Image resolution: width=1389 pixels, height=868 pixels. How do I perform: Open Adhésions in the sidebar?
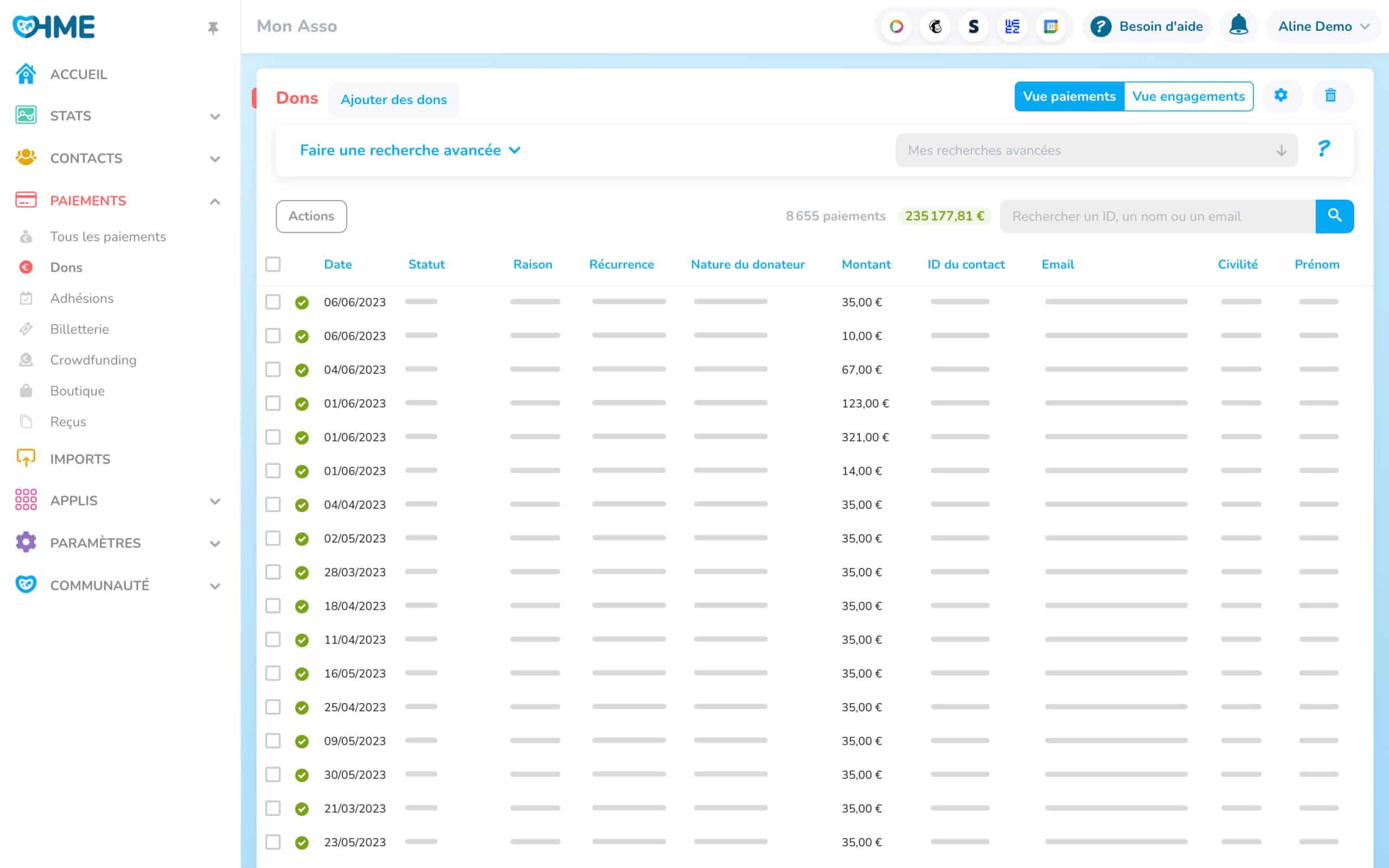coord(81,298)
